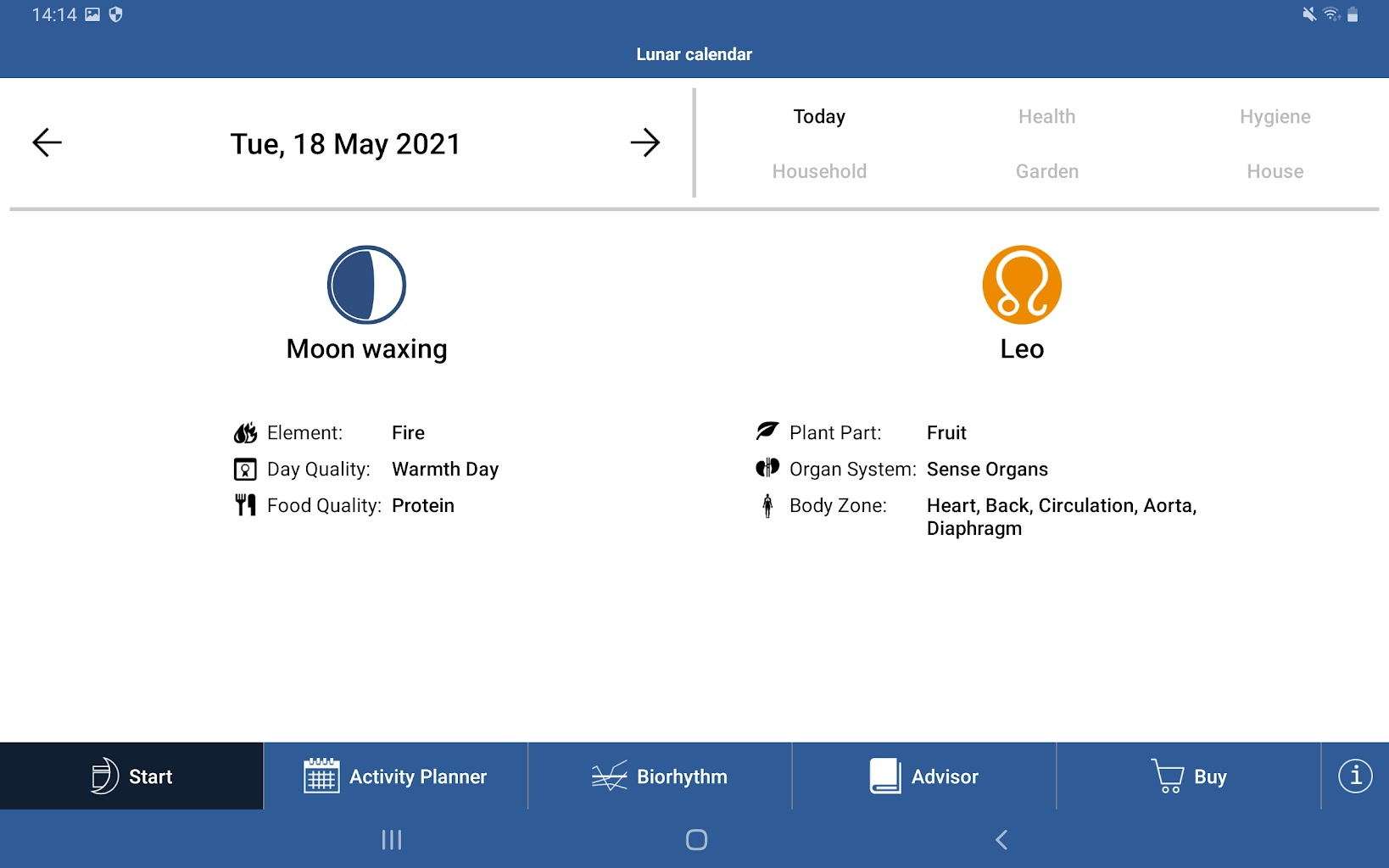Tap the orange Leo zodiac icon
Viewport: 1389px width, 868px height.
1021,285
